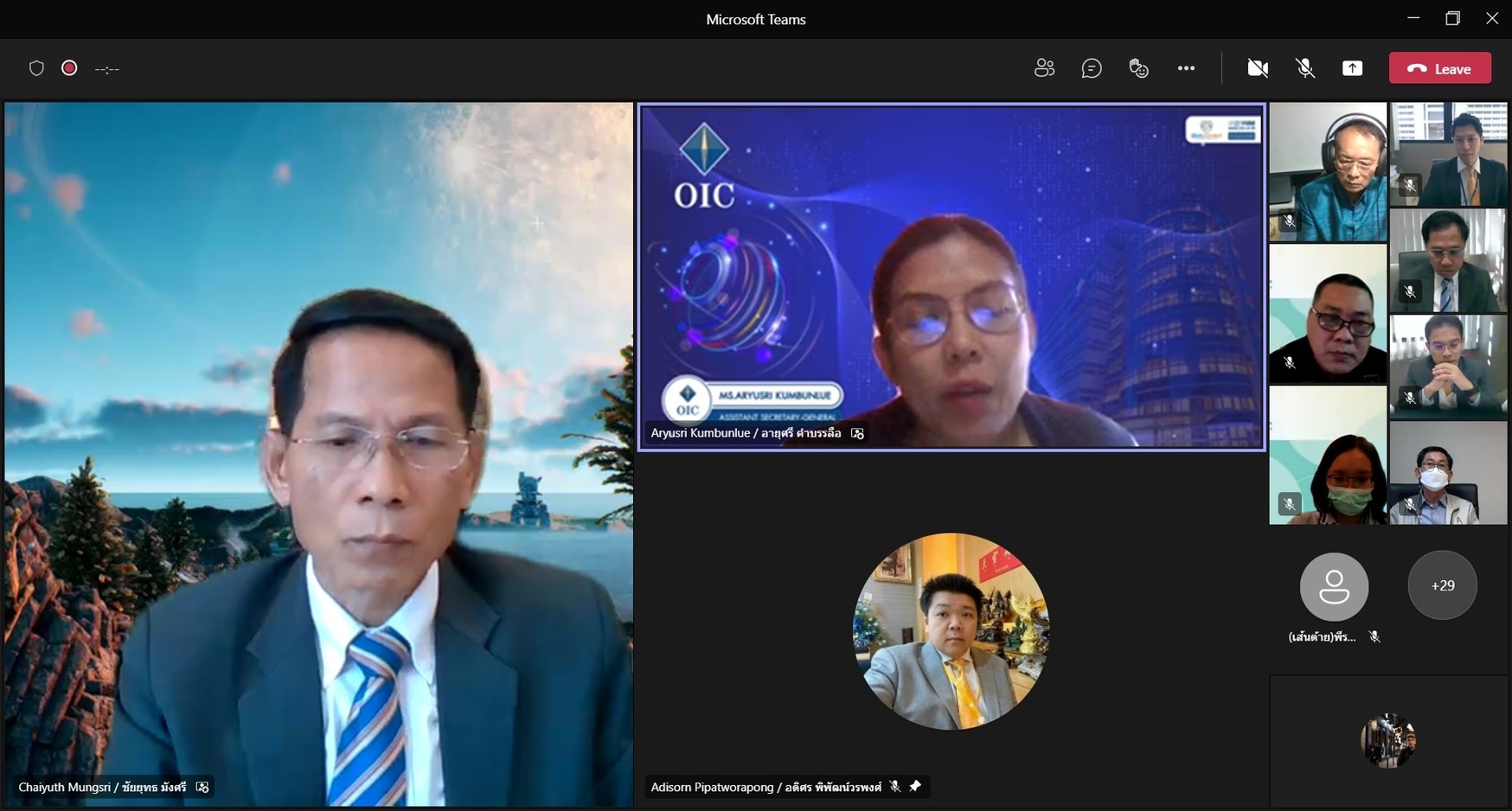The width and height of the screenshot is (1512, 811).
Task: Turn on the camera
Action: click(1258, 68)
